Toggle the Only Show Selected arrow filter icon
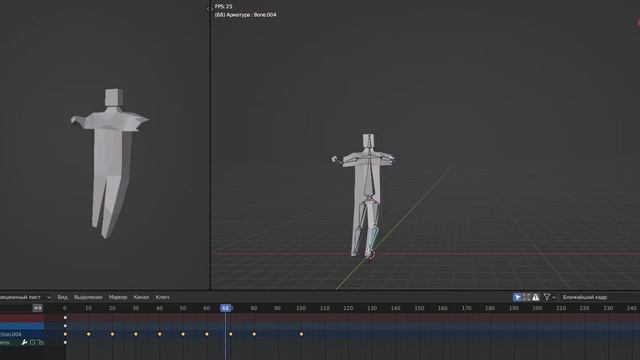This screenshot has width=640, height=360. pos(517,297)
